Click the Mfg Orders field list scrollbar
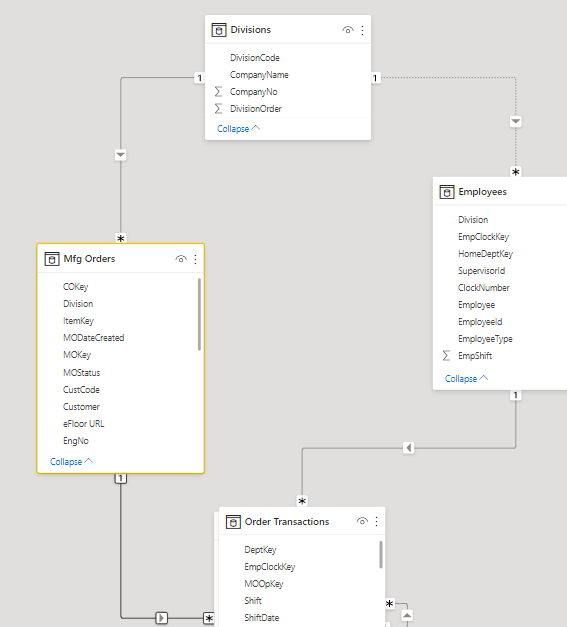 [x=199, y=314]
